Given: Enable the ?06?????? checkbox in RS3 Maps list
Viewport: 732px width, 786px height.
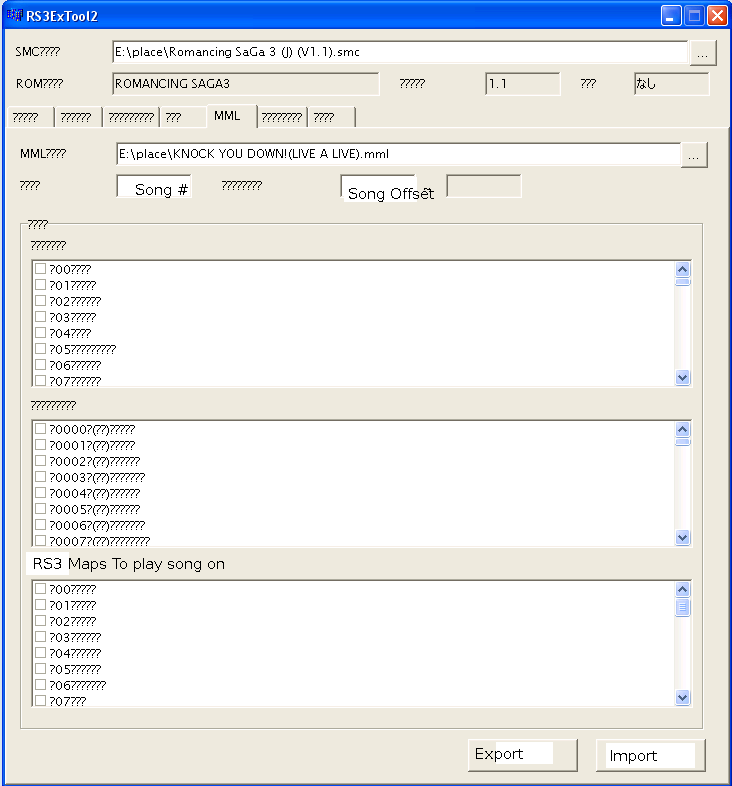Looking at the screenshot, I should coord(41,685).
